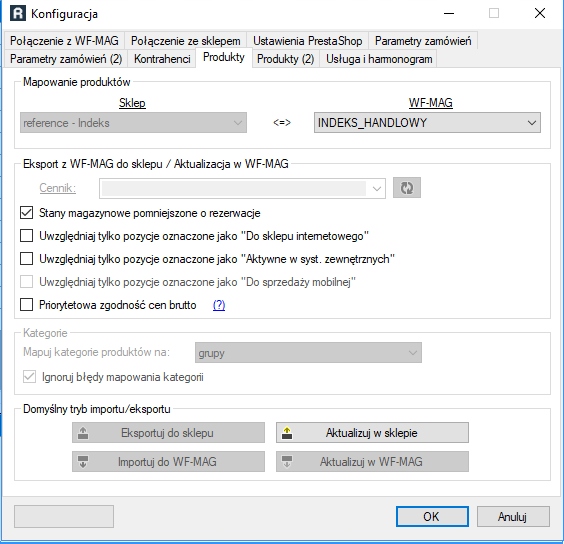The width and height of the screenshot is (564, 544).
Task: Enable "Aktywne w syst. zewnętrznych" checkbox
Action: coord(27,259)
